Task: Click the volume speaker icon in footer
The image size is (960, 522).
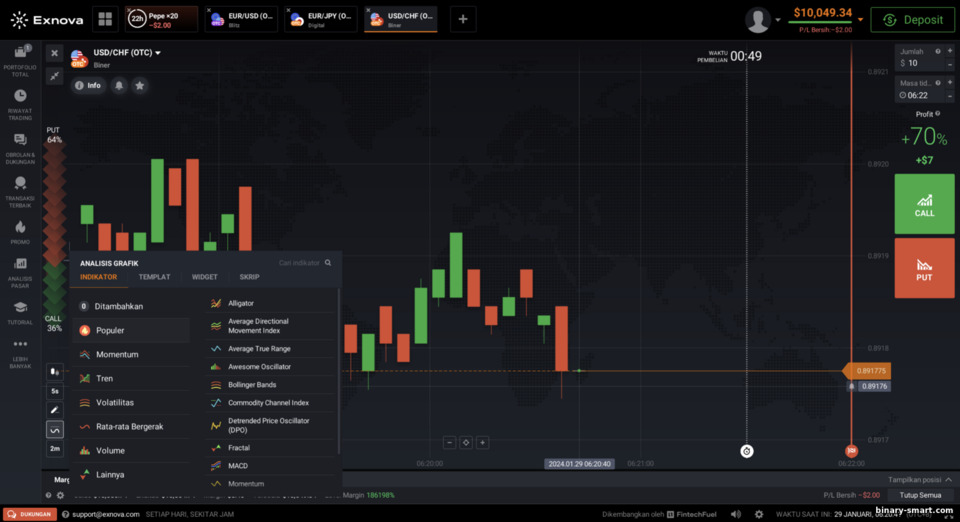Action: [x=736, y=514]
